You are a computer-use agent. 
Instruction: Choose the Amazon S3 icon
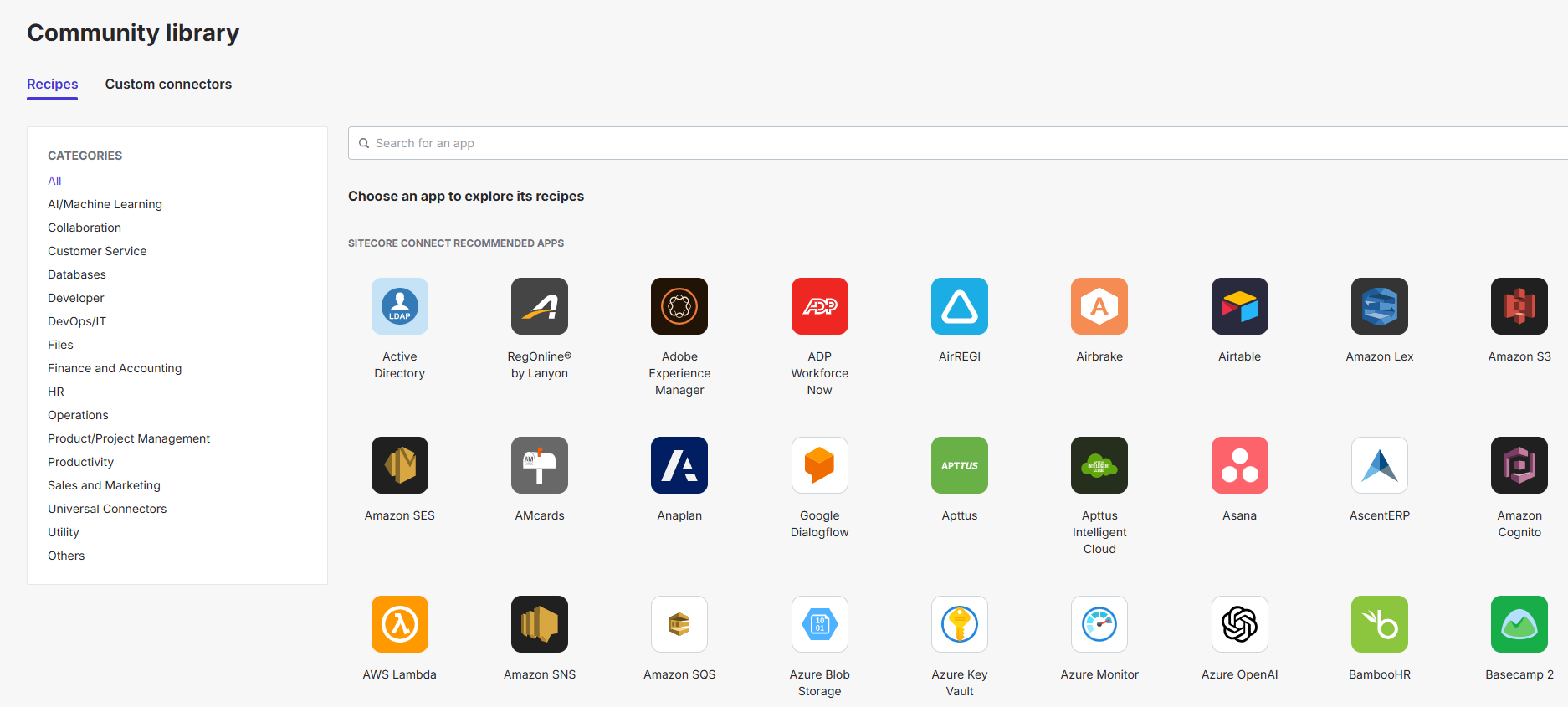click(1519, 306)
